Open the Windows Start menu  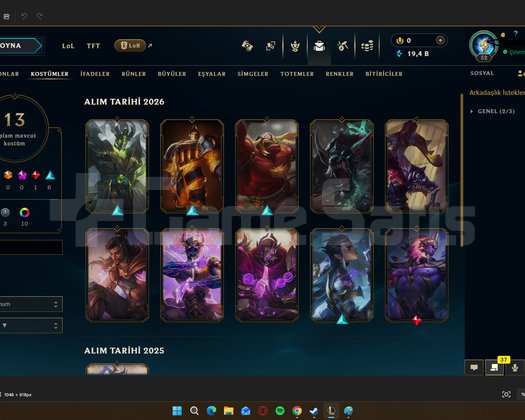pos(177,410)
